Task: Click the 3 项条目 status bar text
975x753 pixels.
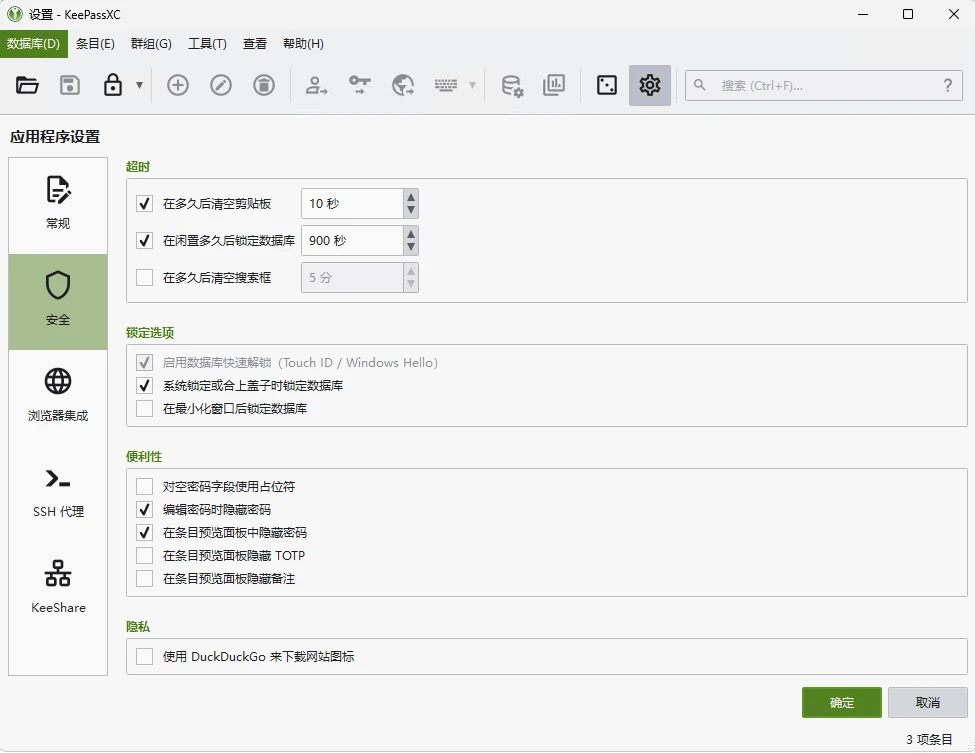Action: (x=929, y=739)
